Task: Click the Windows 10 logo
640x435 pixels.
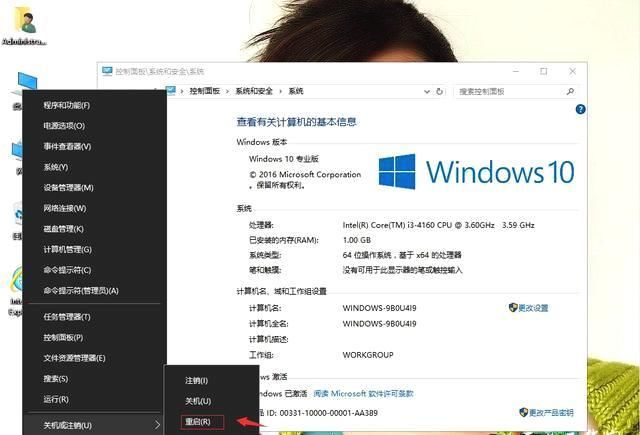Action: click(476, 172)
